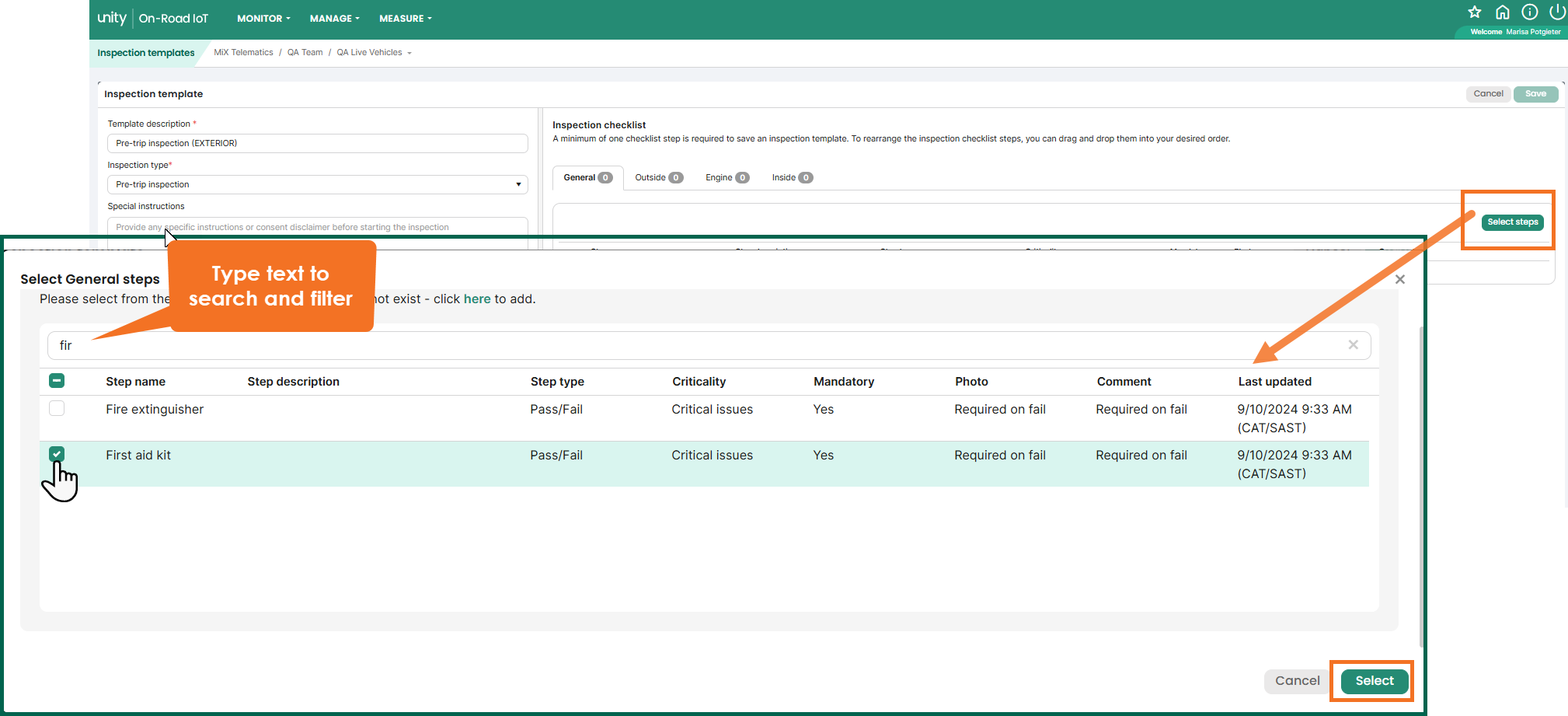Screen dimensions: 1568x716
Task: Switch to the Outside tab
Action: [658, 178]
